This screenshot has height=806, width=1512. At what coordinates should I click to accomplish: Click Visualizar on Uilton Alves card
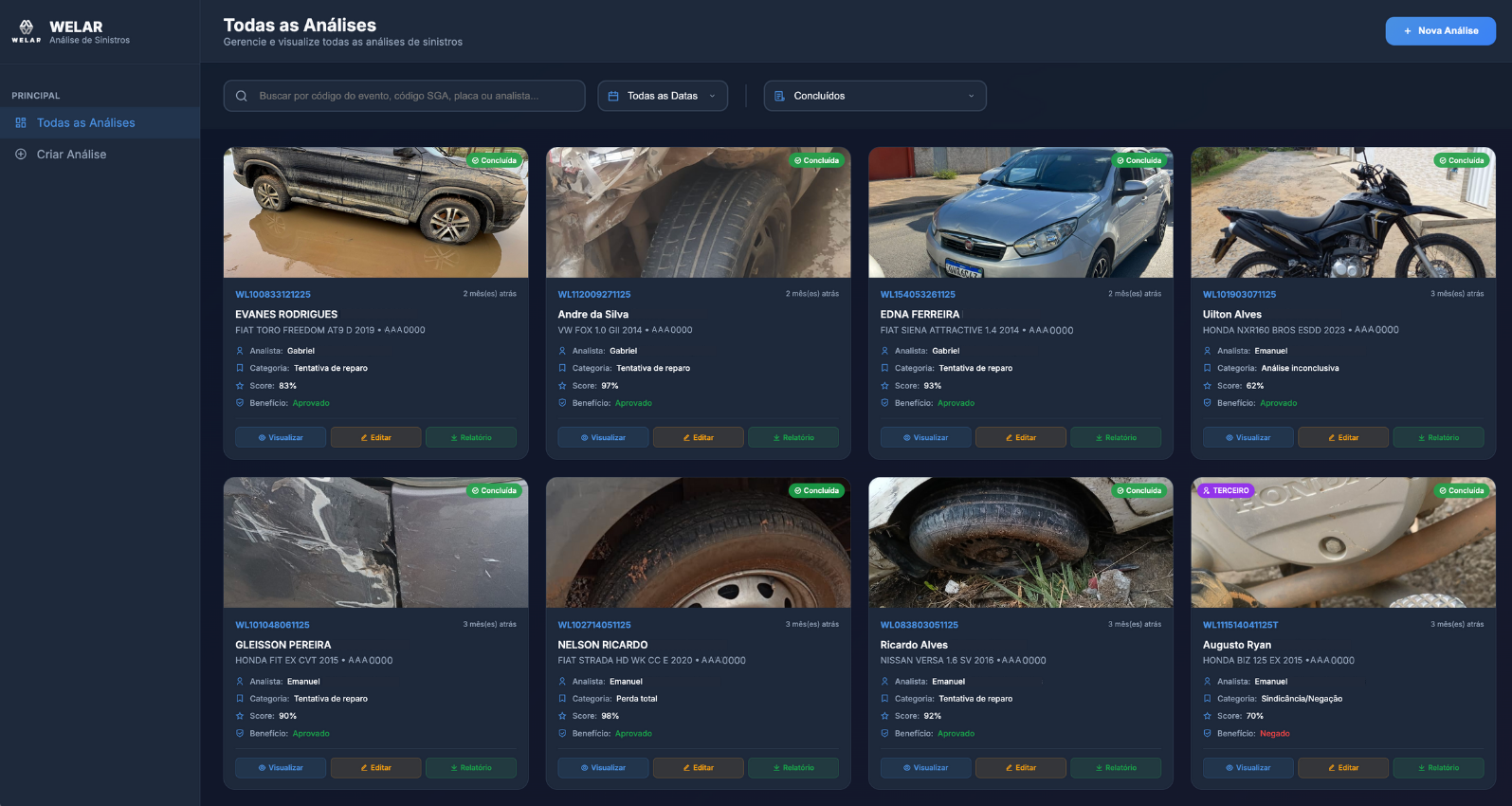(1248, 437)
